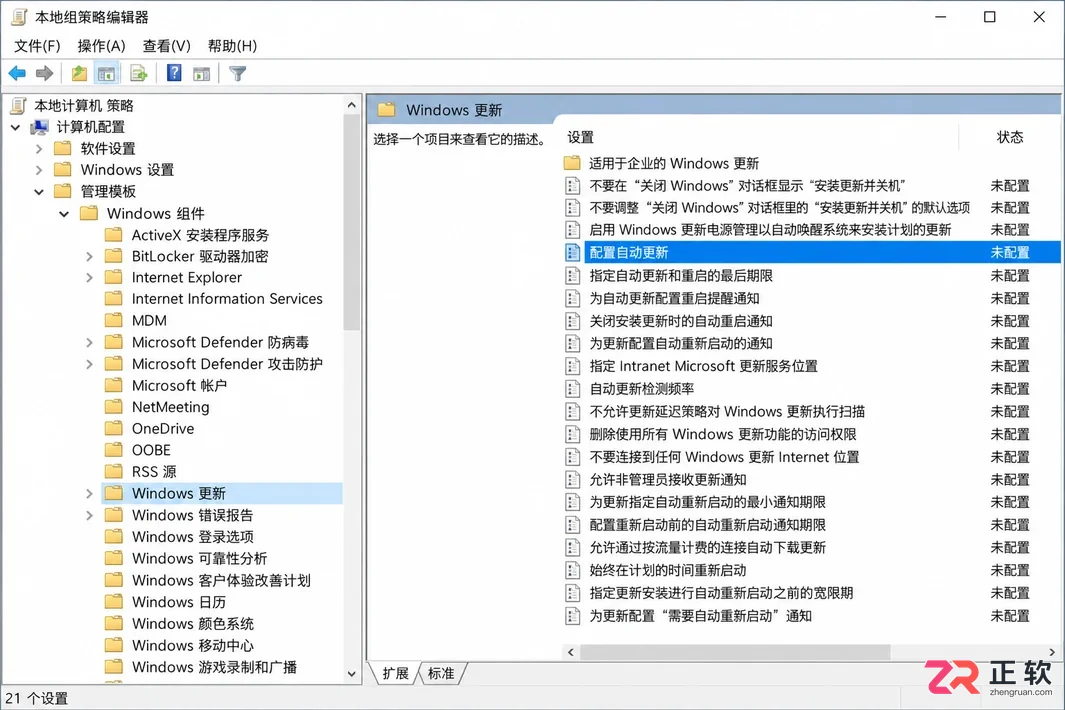Screen dimensions: 1065x710
Task: Click the list horizontal scroll-right arrow
Action: [x=1052, y=652]
